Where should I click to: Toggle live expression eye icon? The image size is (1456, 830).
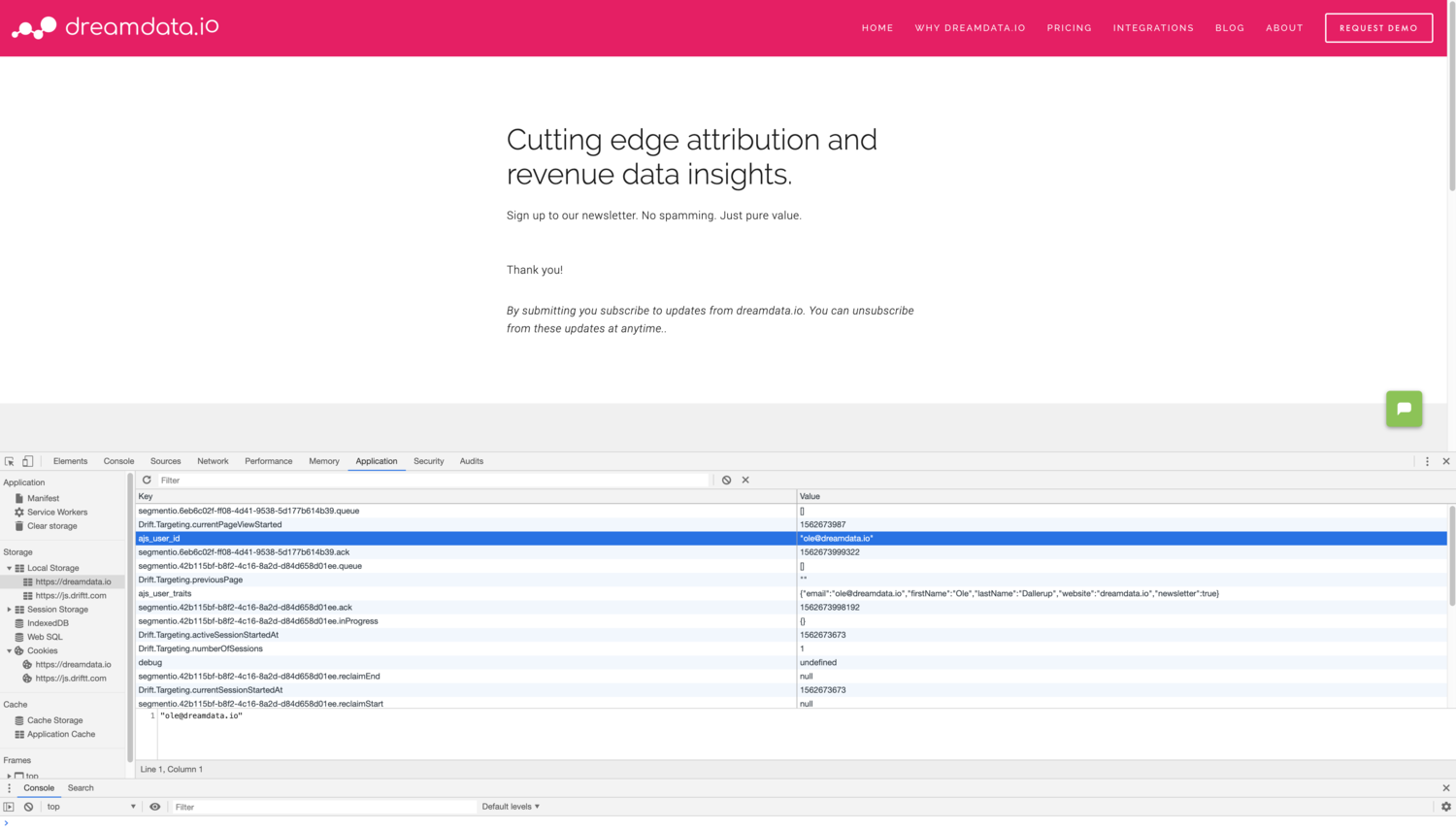coord(154,807)
